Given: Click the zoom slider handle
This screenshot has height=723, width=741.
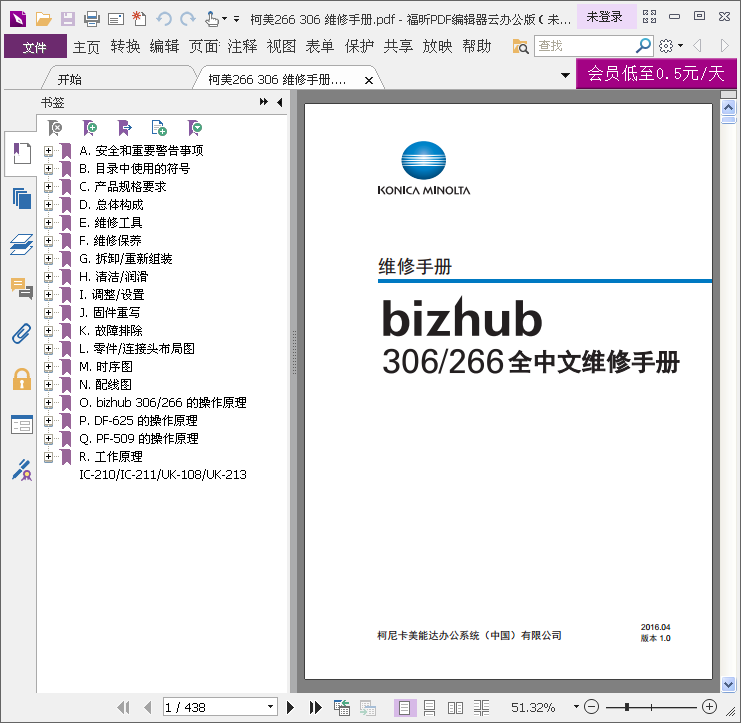Looking at the screenshot, I should 627,707.
